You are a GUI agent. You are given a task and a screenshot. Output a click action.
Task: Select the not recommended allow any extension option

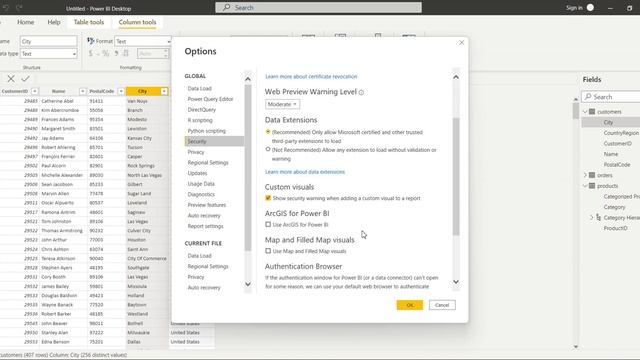coord(268,149)
